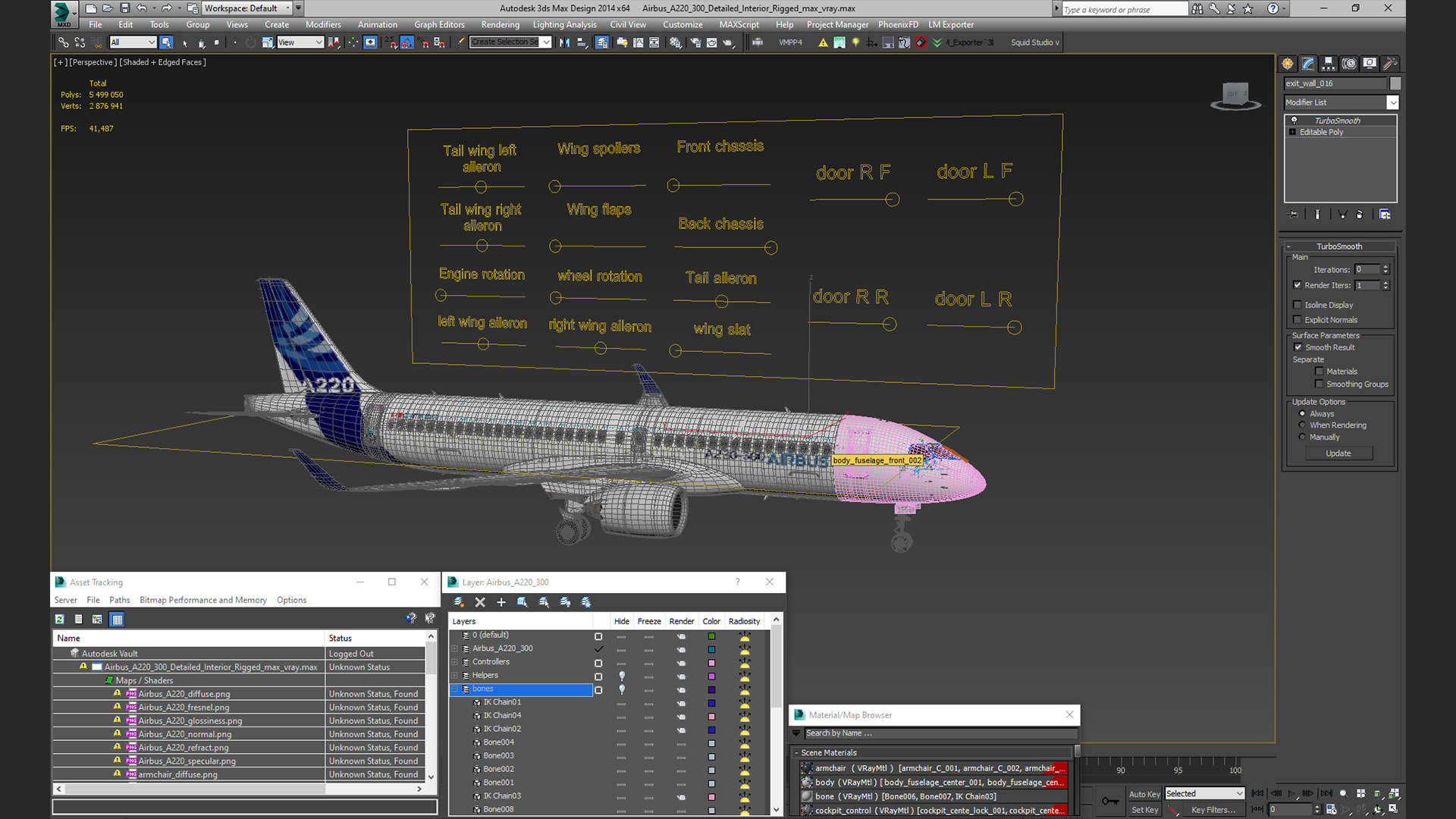Open the Utilities hammer panel tab

tap(1390, 64)
